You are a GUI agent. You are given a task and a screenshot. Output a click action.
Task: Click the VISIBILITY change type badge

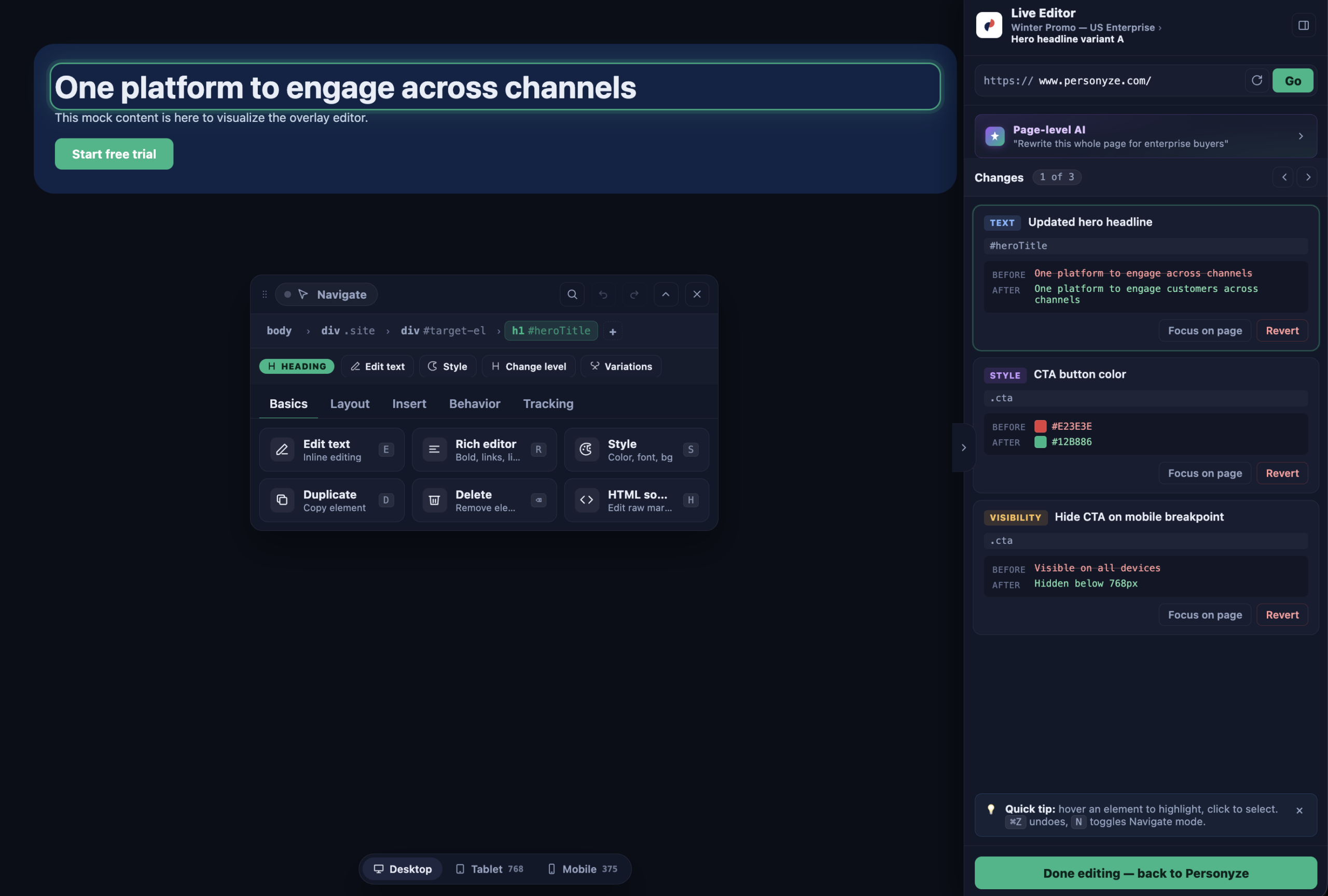click(x=1015, y=517)
